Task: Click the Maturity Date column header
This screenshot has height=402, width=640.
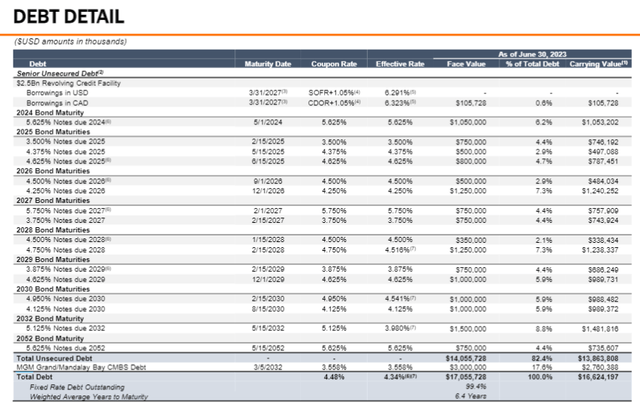Action: (268, 64)
